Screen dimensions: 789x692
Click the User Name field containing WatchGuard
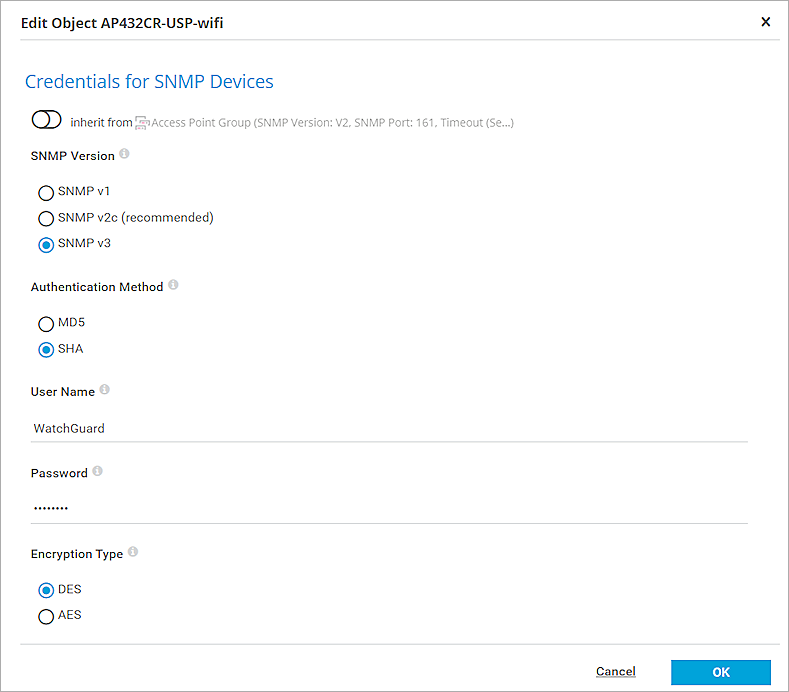[x=389, y=428]
